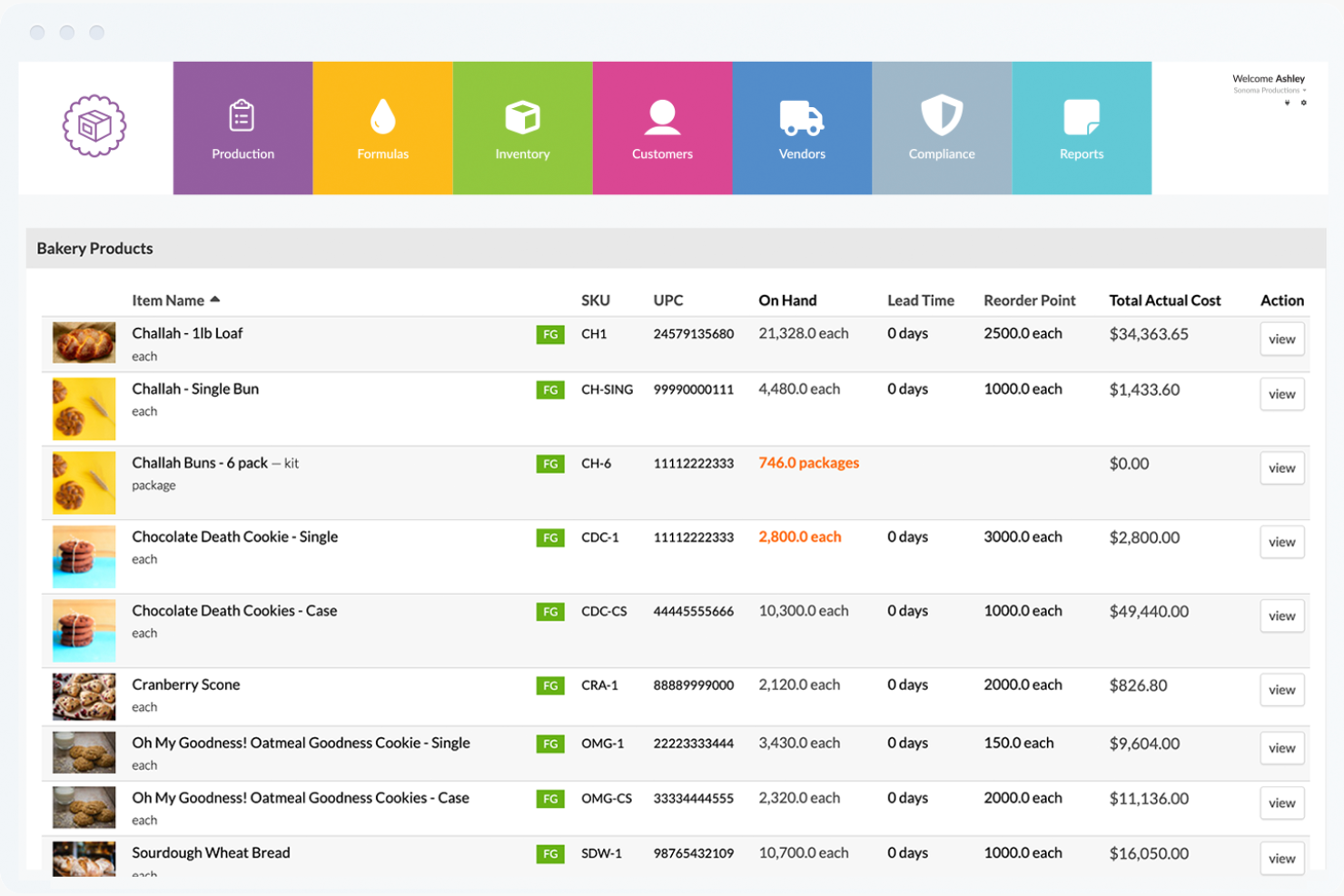Image resolution: width=1344 pixels, height=896 pixels.
Task: Select the $49,440.00 total cost value
Action: pos(1149,612)
